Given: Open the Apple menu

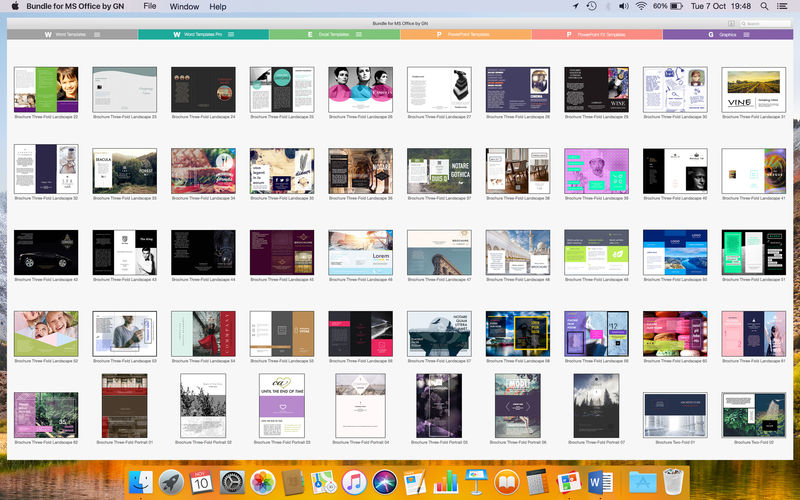Looking at the screenshot, I should pos(15,6).
